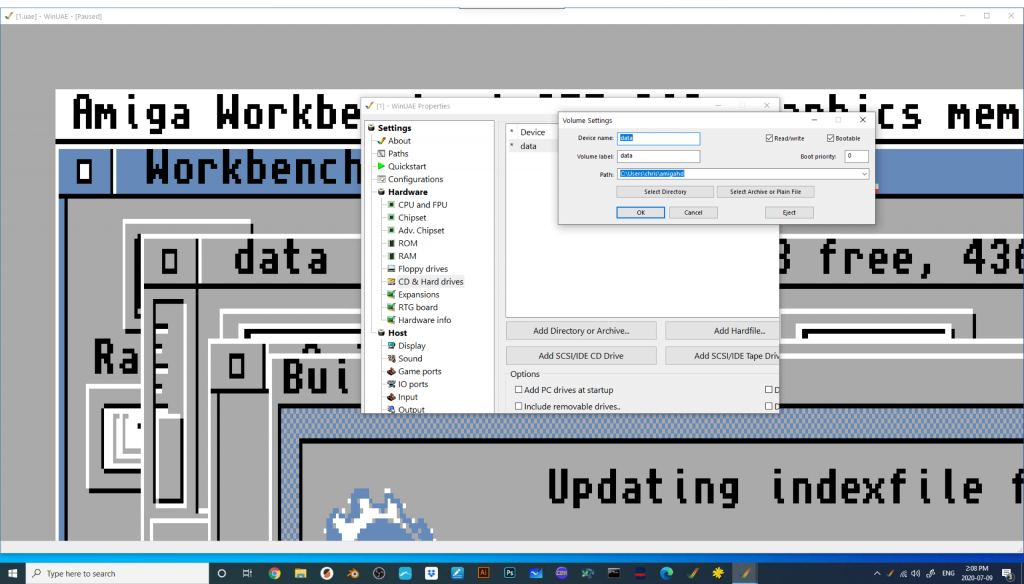The width and height of the screenshot is (1024, 584).
Task: Click the Windows search box
Action: 118,573
